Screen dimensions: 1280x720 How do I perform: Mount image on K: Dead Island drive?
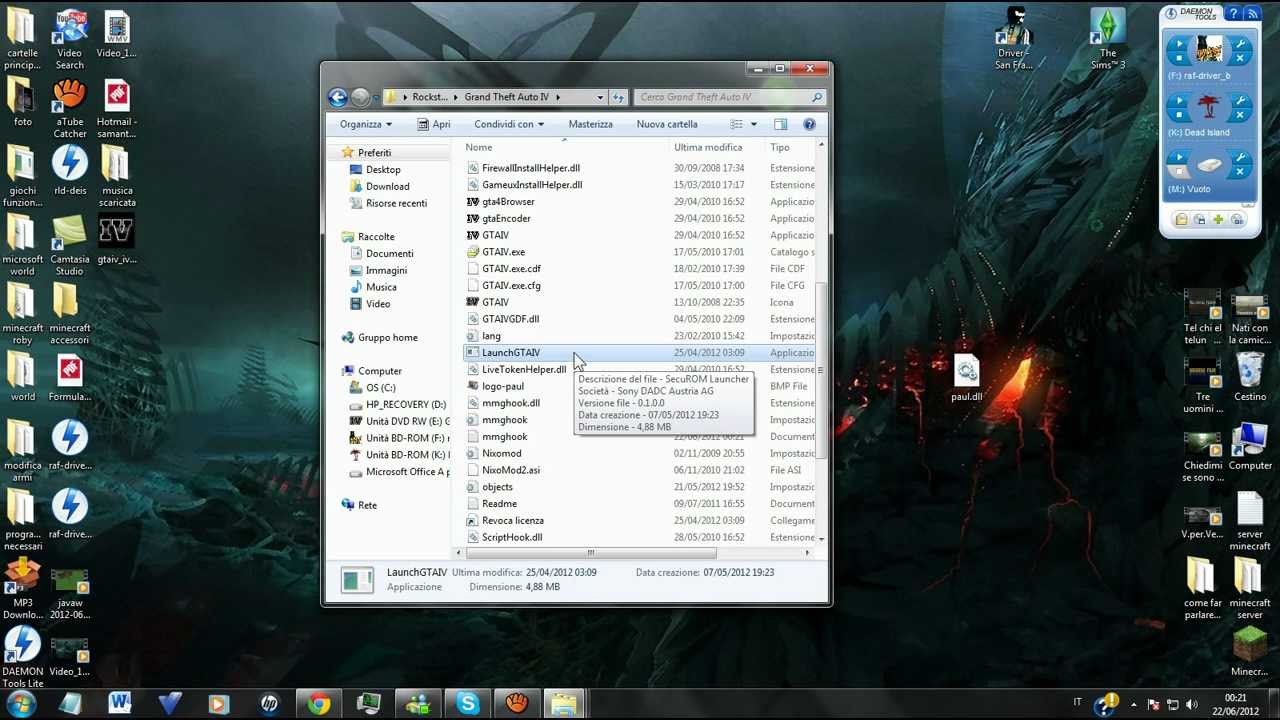point(1179,100)
